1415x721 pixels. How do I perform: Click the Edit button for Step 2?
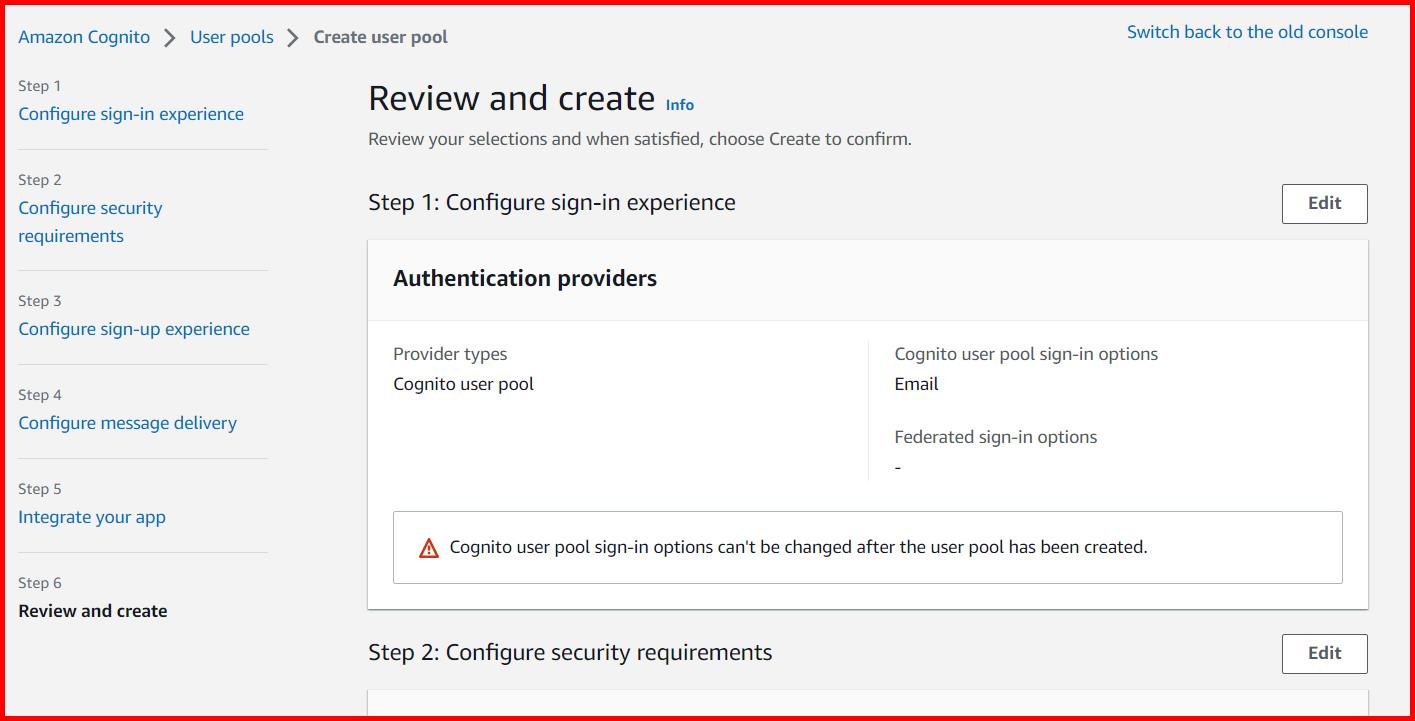tap(1324, 653)
